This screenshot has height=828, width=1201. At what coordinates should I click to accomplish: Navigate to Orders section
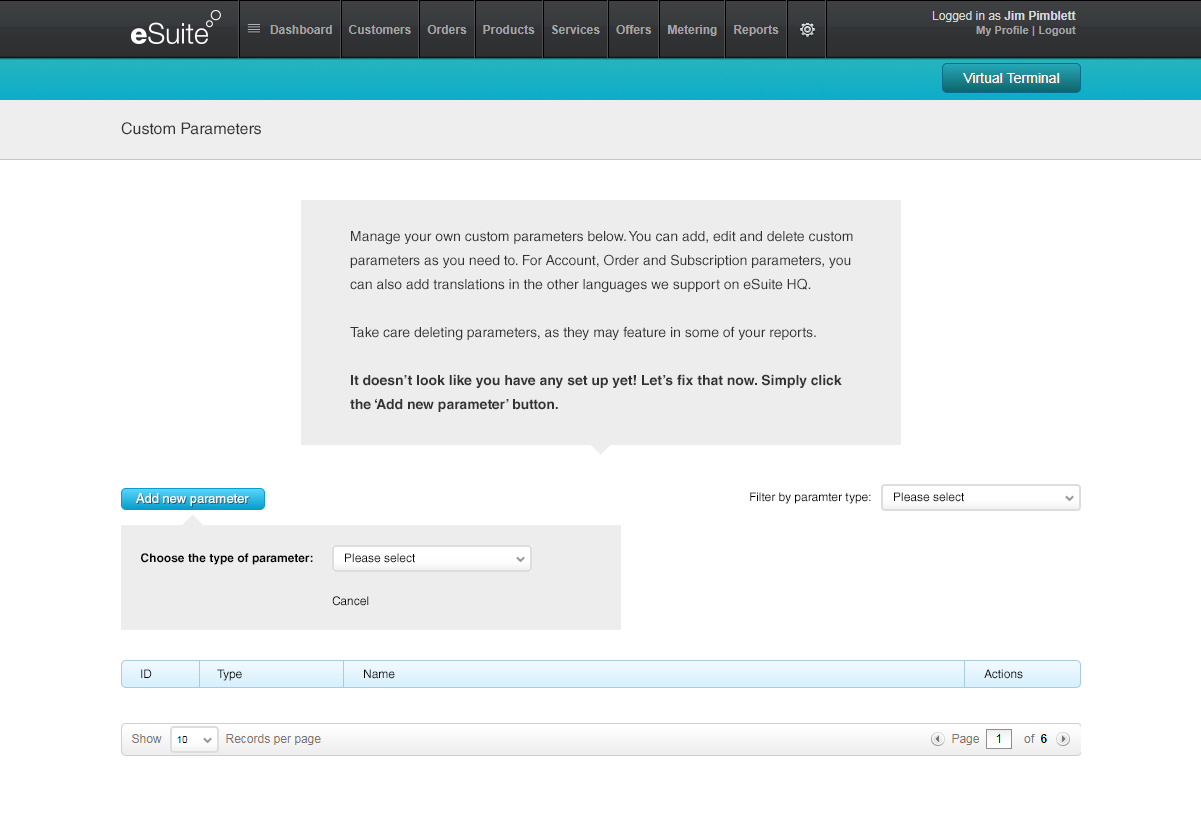point(446,30)
